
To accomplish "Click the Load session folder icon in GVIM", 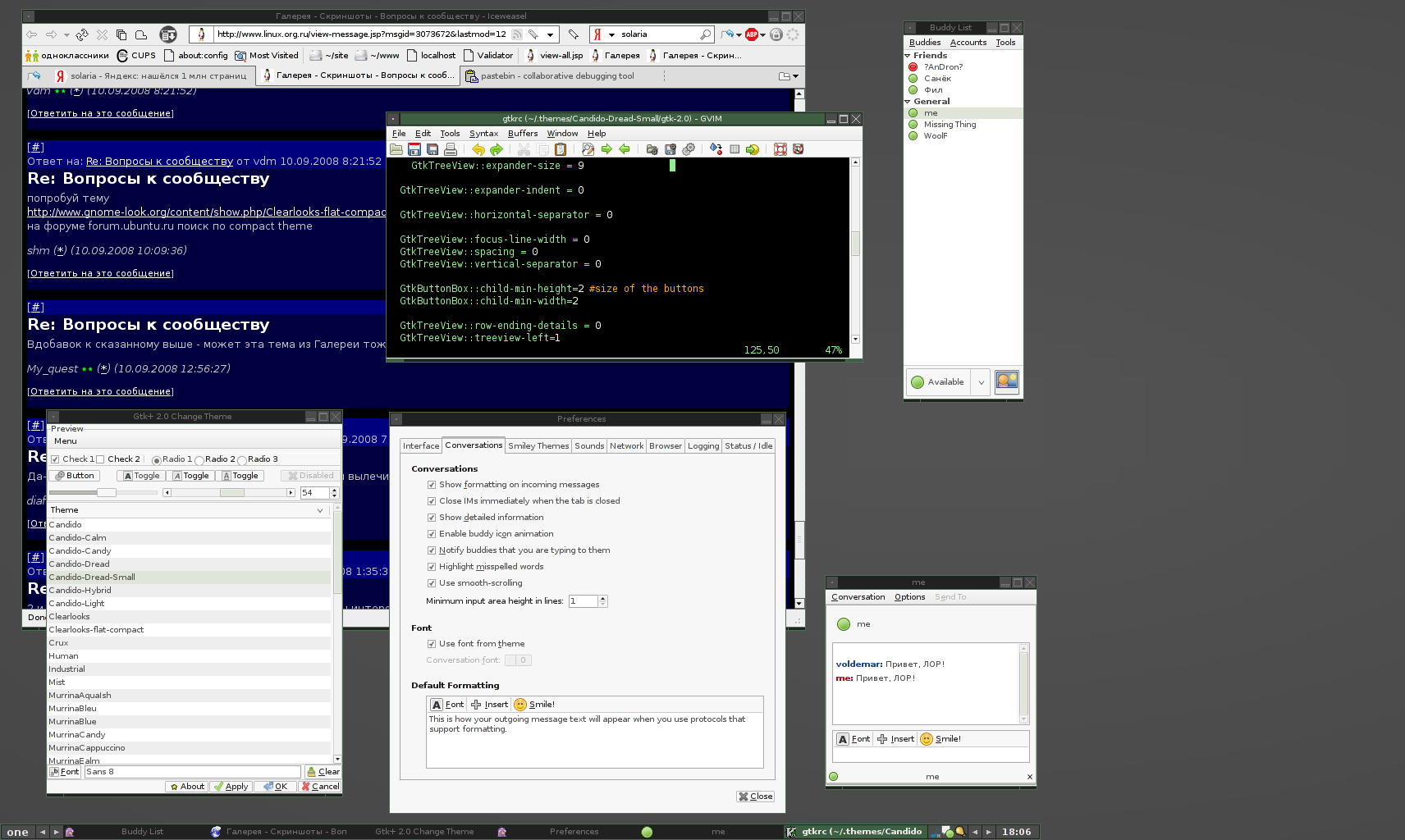I will tap(652, 149).
